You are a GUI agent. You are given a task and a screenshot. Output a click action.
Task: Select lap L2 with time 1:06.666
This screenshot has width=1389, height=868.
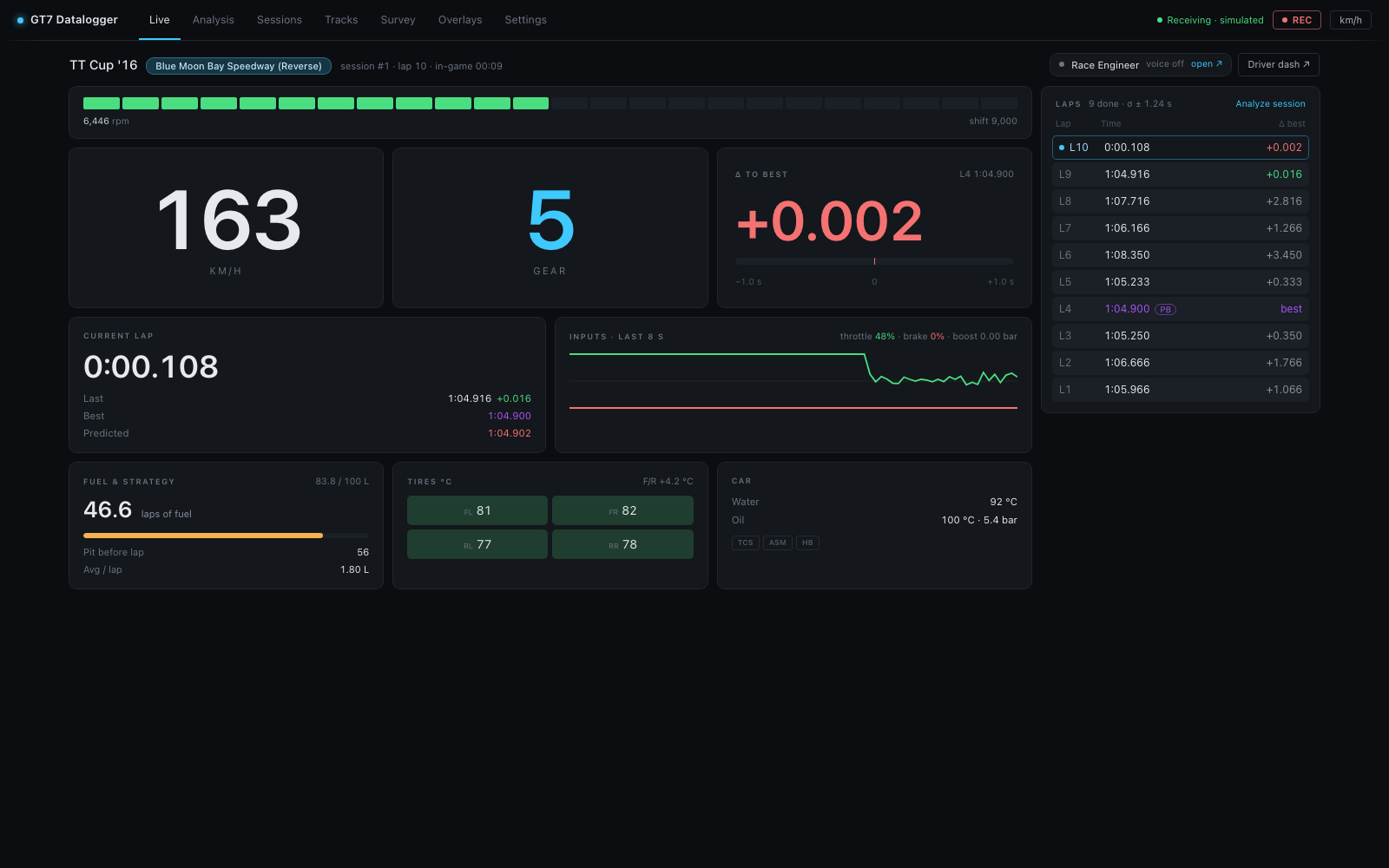(x=1181, y=363)
